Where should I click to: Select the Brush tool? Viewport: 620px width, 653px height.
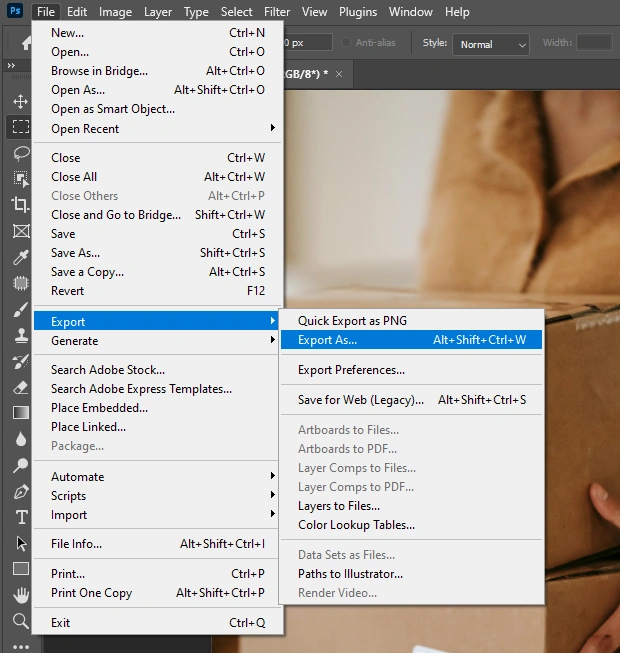(x=20, y=309)
